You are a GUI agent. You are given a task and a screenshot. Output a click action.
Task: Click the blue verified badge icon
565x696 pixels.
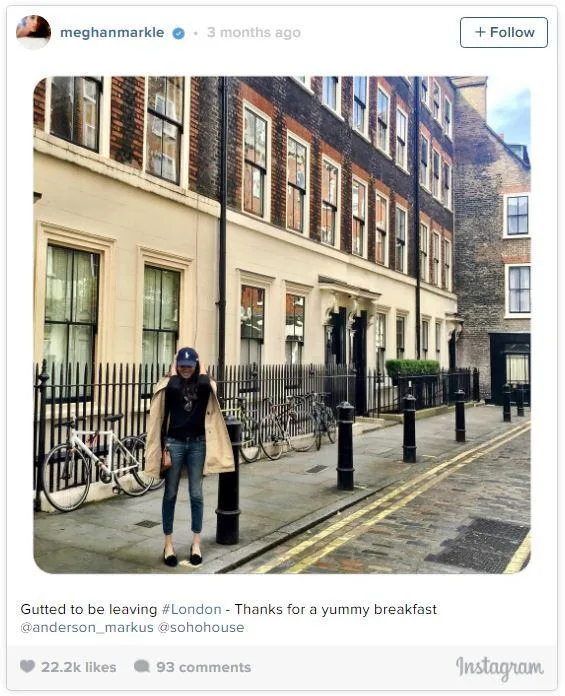coord(178,33)
